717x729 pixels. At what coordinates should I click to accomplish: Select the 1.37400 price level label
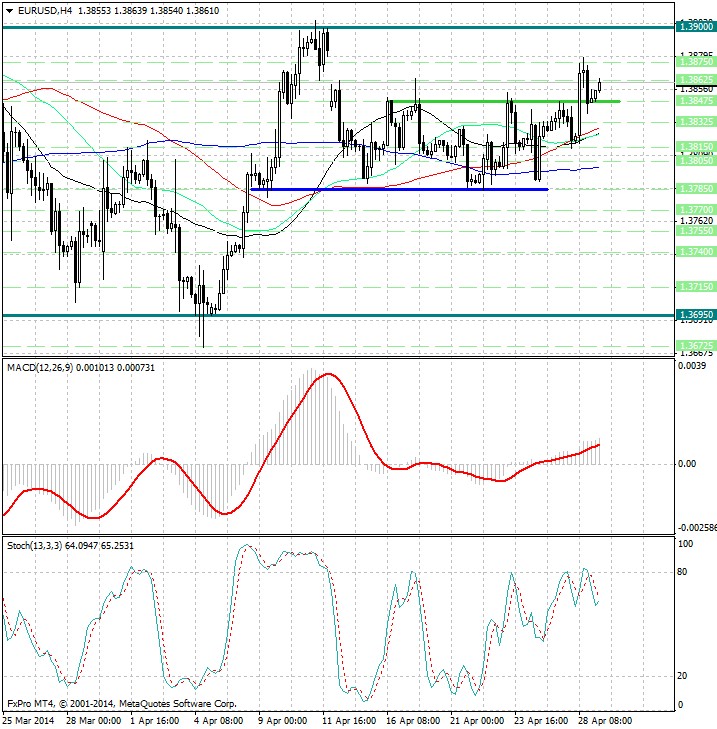click(696, 252)
